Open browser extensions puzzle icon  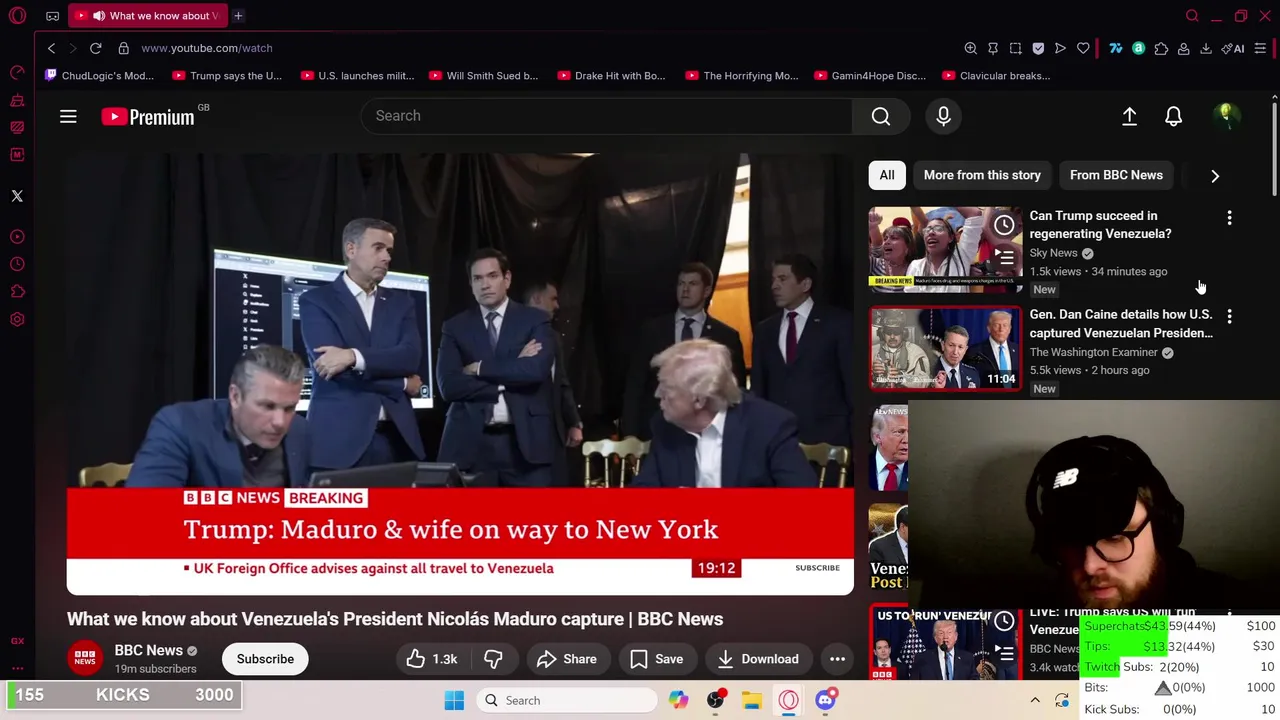pyautogui.click(x=1161, y=48)
